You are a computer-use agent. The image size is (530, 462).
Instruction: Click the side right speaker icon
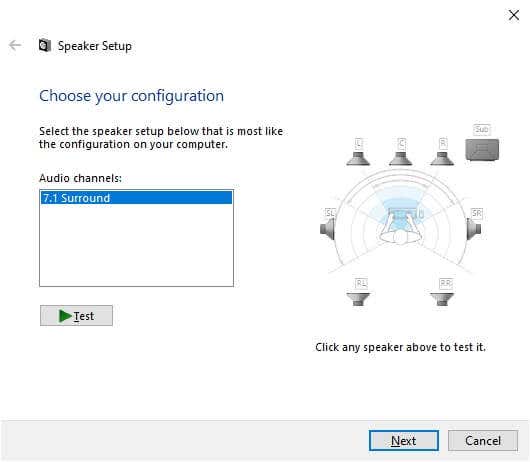[x=474, y=229]
